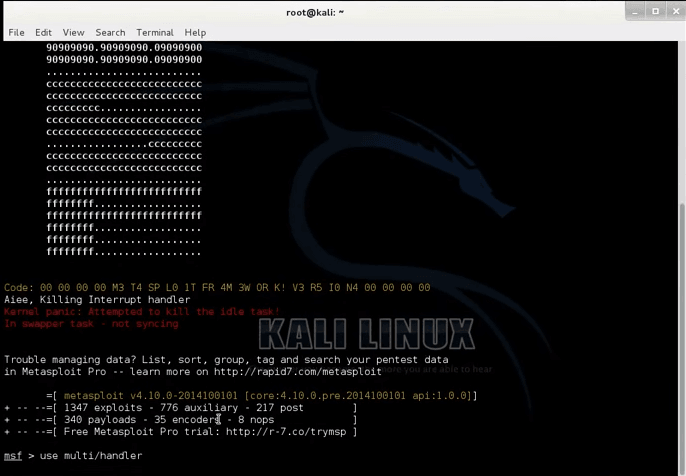686x476 pixels.
Task: Click the 'use multi/handler' command text
Action: click(91, 456)
